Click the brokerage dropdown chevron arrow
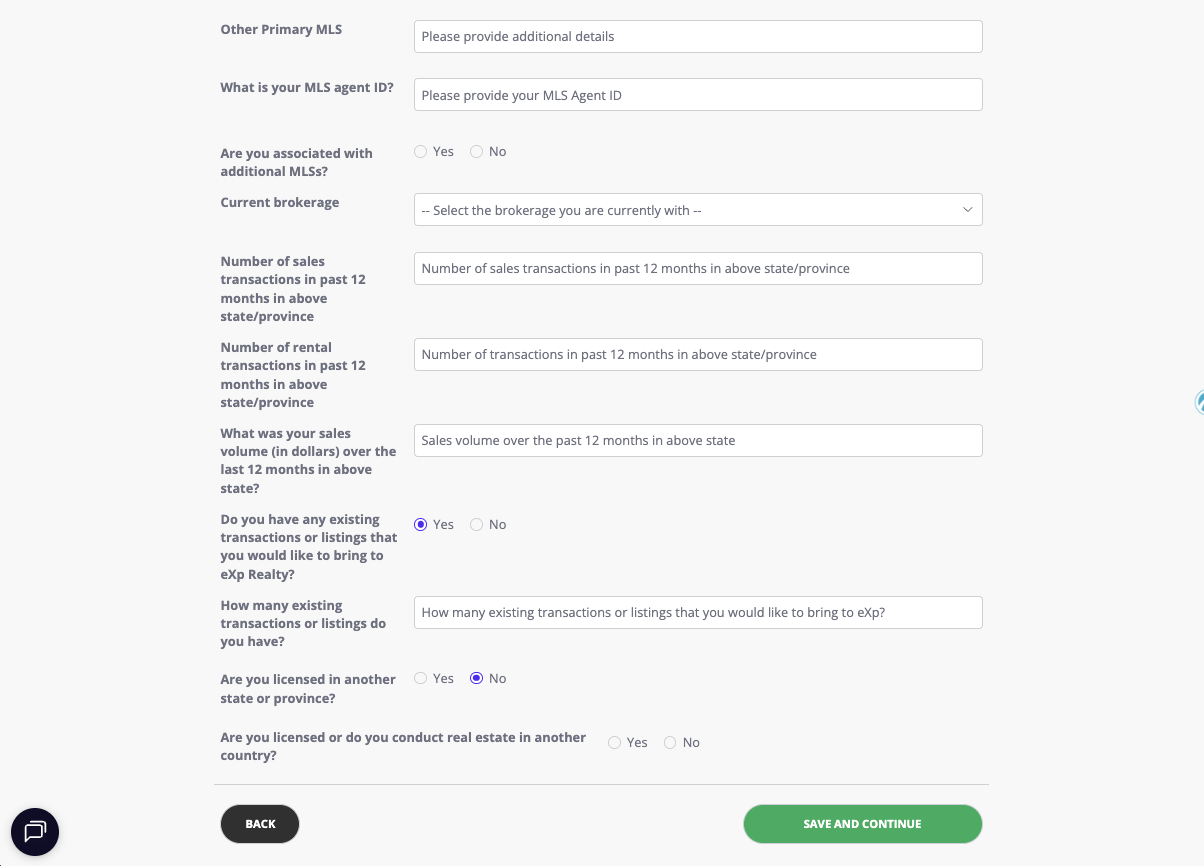Viewport: 1204px width, 866px height. tap(967, 210)
